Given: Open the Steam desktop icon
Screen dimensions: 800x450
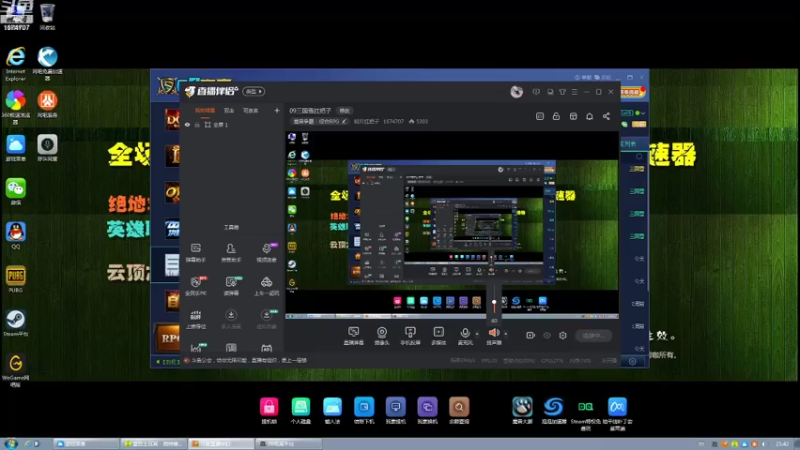Looking at the screenshot, I should pyautogui.click(x=15, y=323).
